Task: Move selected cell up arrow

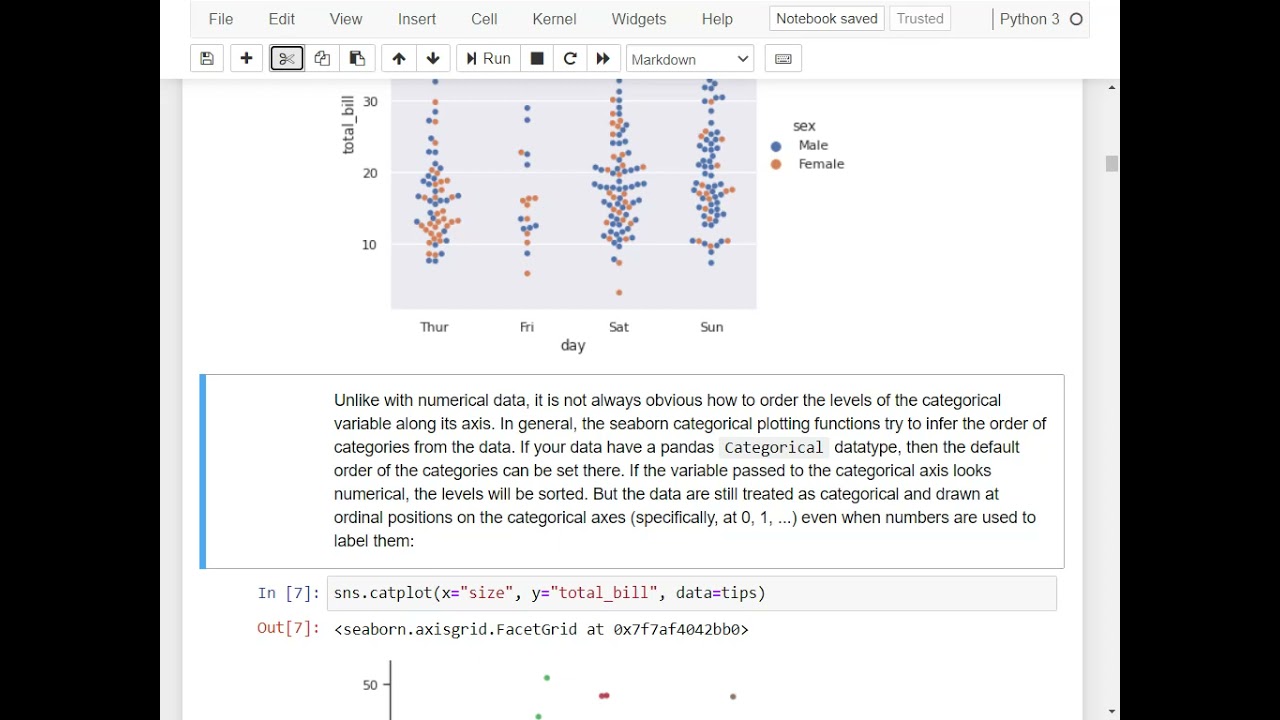Action: click(x=399, y=59)
